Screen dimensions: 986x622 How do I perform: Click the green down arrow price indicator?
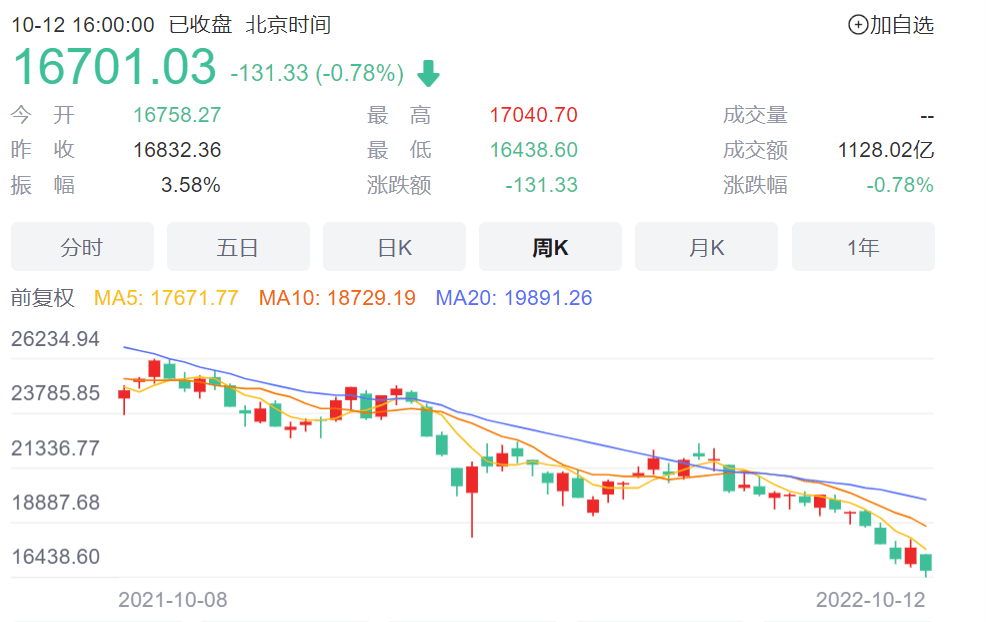tap(429, 74)
